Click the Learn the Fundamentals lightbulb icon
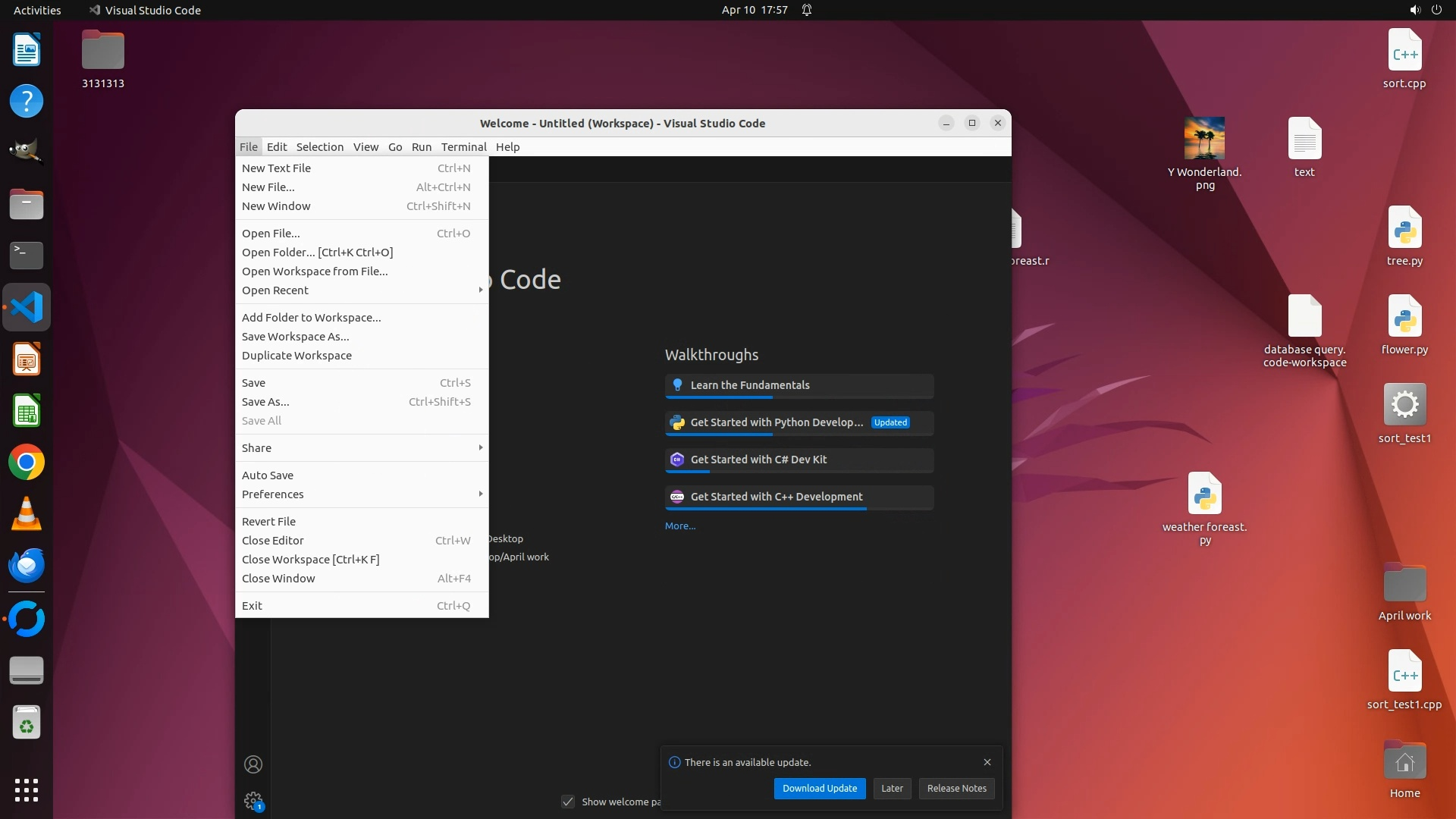The image size is (1456, 819). pos(677,385)
